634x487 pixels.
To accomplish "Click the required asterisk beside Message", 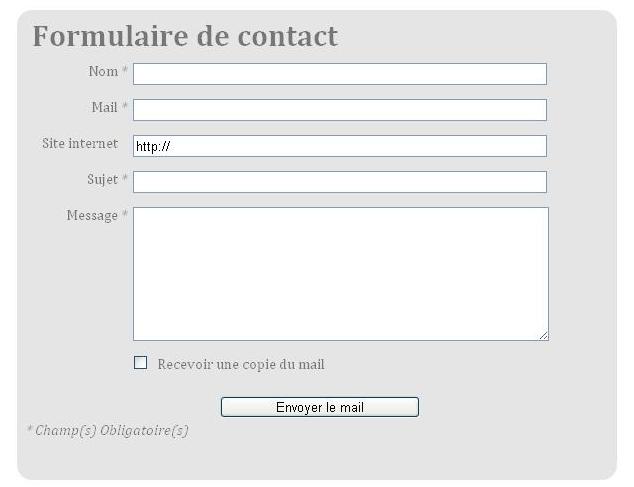I will 125,215.
